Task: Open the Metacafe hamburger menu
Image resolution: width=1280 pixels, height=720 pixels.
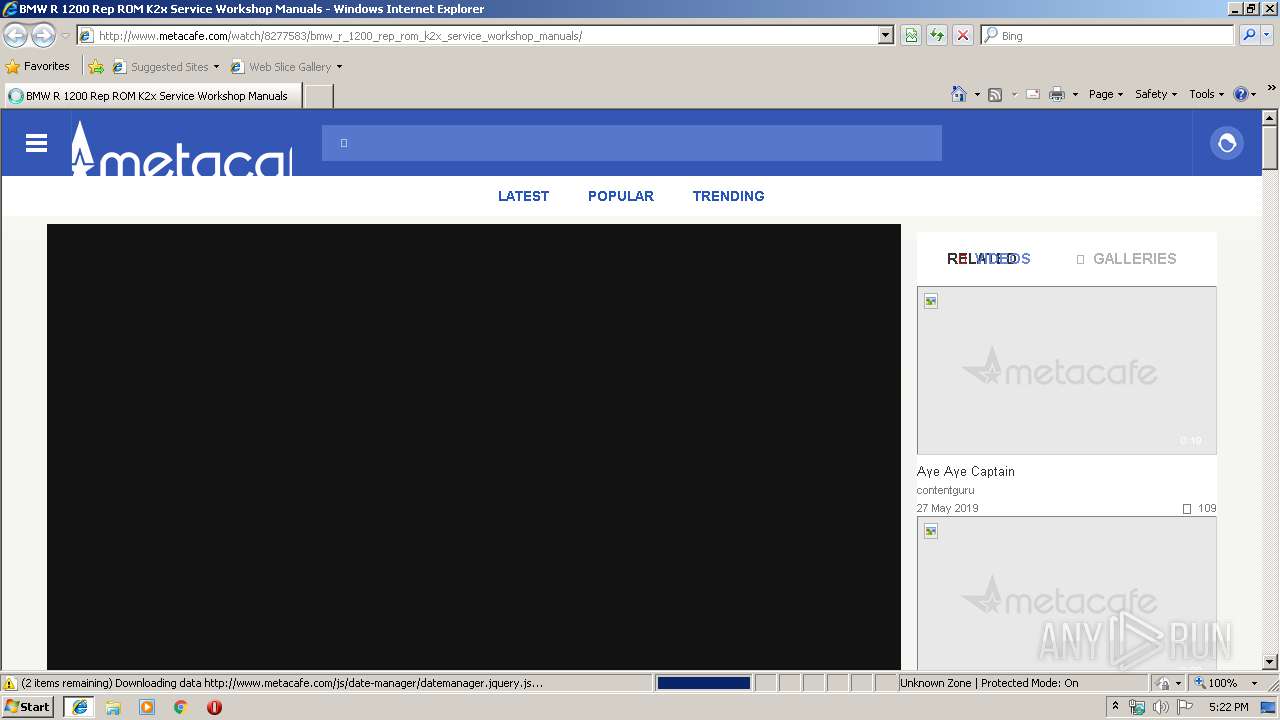Action: click(37, 143)
